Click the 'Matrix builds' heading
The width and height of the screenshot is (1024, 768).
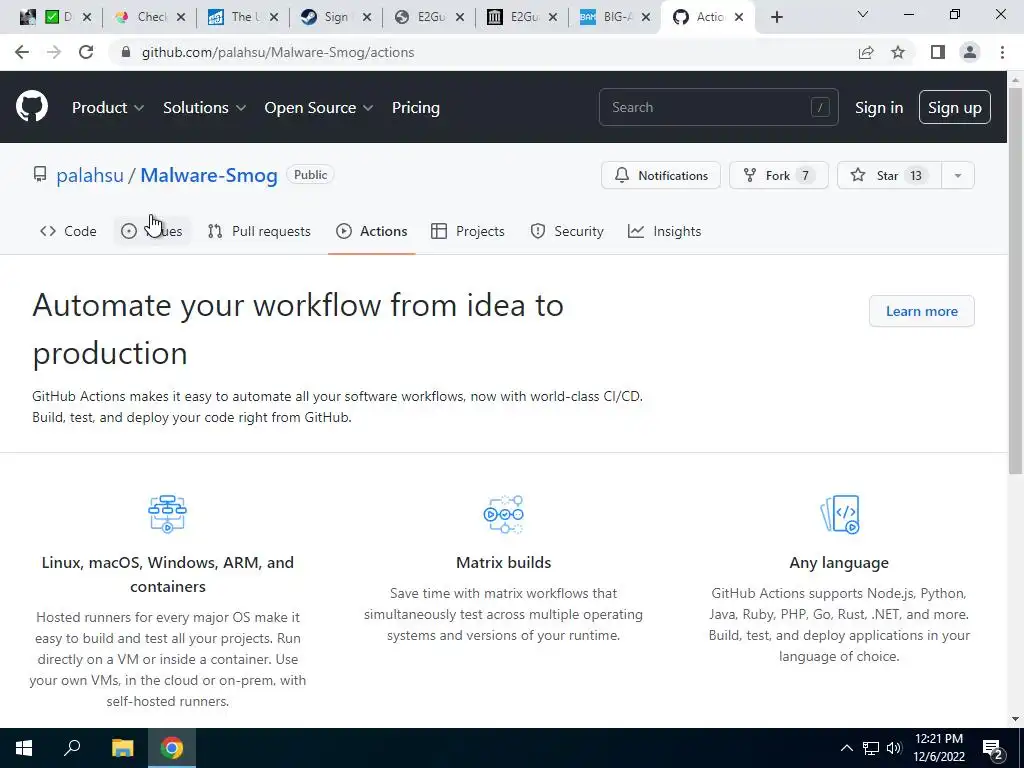pyautogui.click(x=504, y=562)
